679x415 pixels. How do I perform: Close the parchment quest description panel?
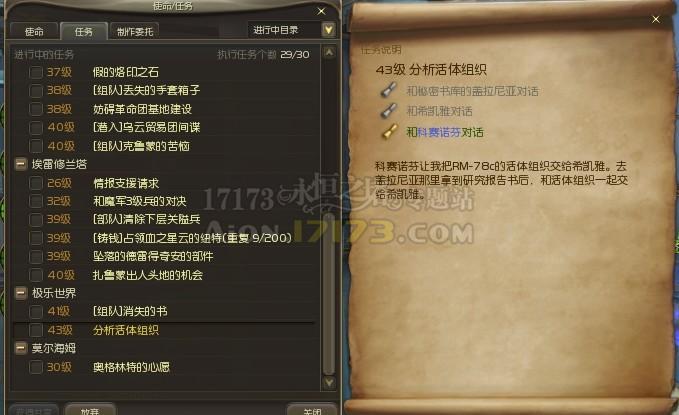tap(656, 19)
